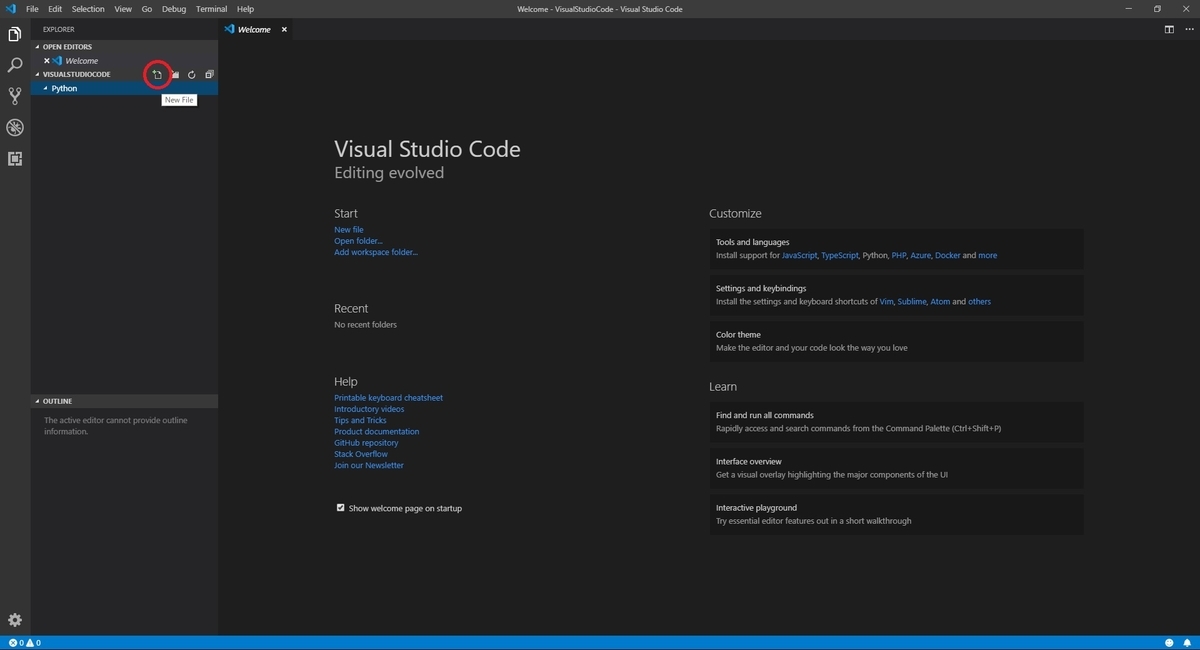Viewport: 1200px width, 650px height.
Task: Click the Refresh Explorer icon
Action: point(192,75)
